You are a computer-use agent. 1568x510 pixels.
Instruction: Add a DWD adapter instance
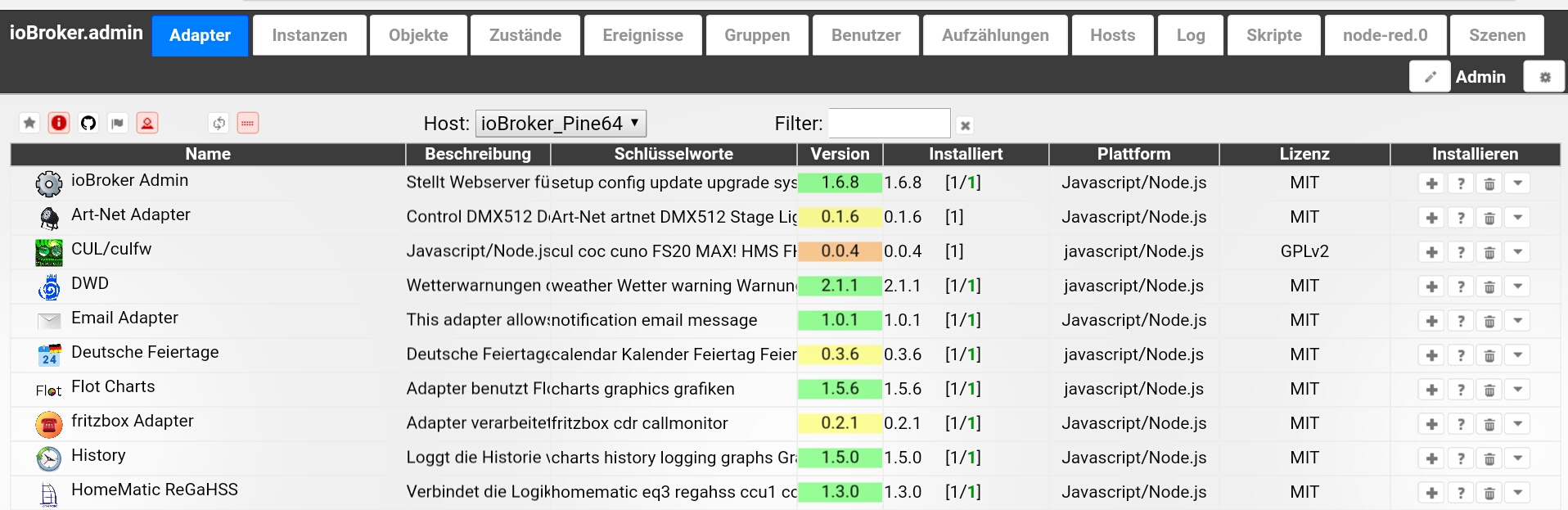[x=1431, y=287]
